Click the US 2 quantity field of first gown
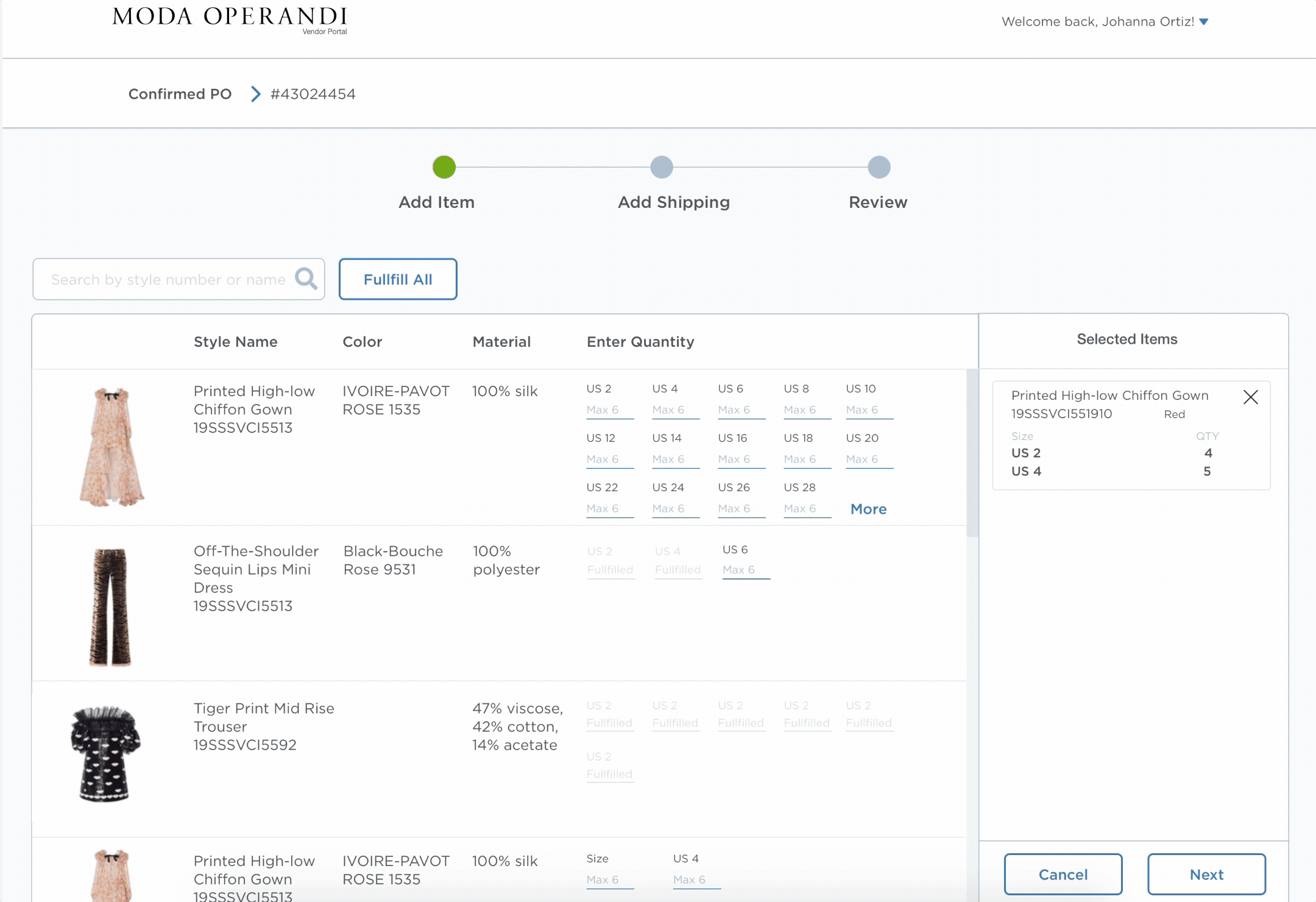This screenshot has width=1316, height=902. click(609, 410)
